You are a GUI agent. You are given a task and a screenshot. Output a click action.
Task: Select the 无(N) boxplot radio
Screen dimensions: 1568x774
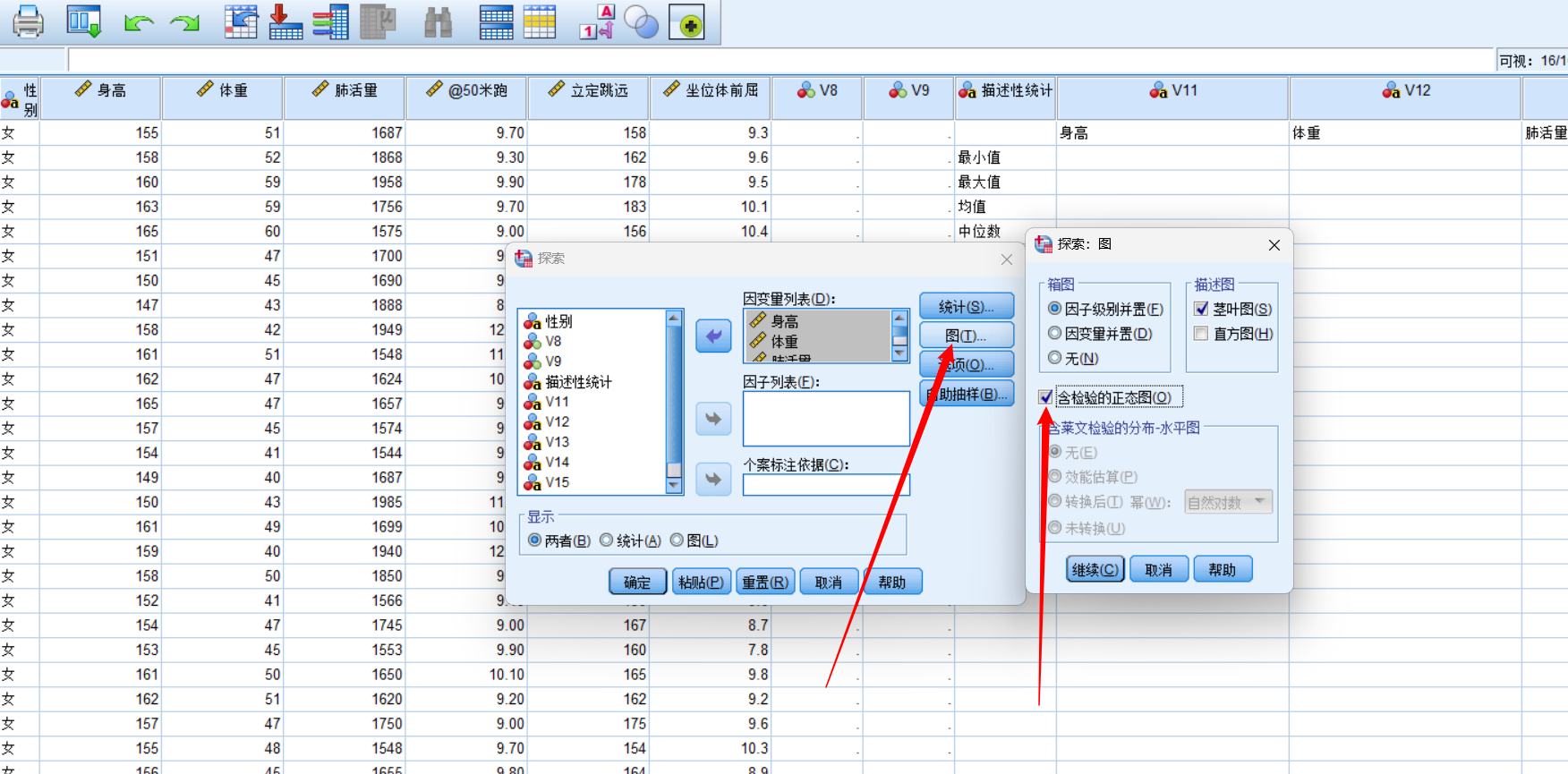[1054, 358]
